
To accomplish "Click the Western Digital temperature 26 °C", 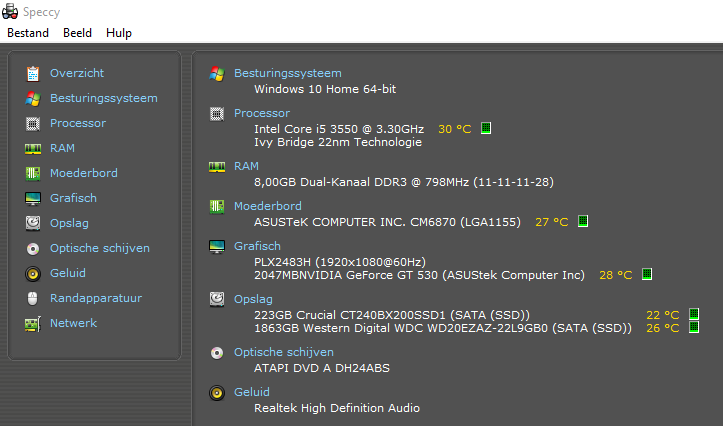I will coord(663,328).
